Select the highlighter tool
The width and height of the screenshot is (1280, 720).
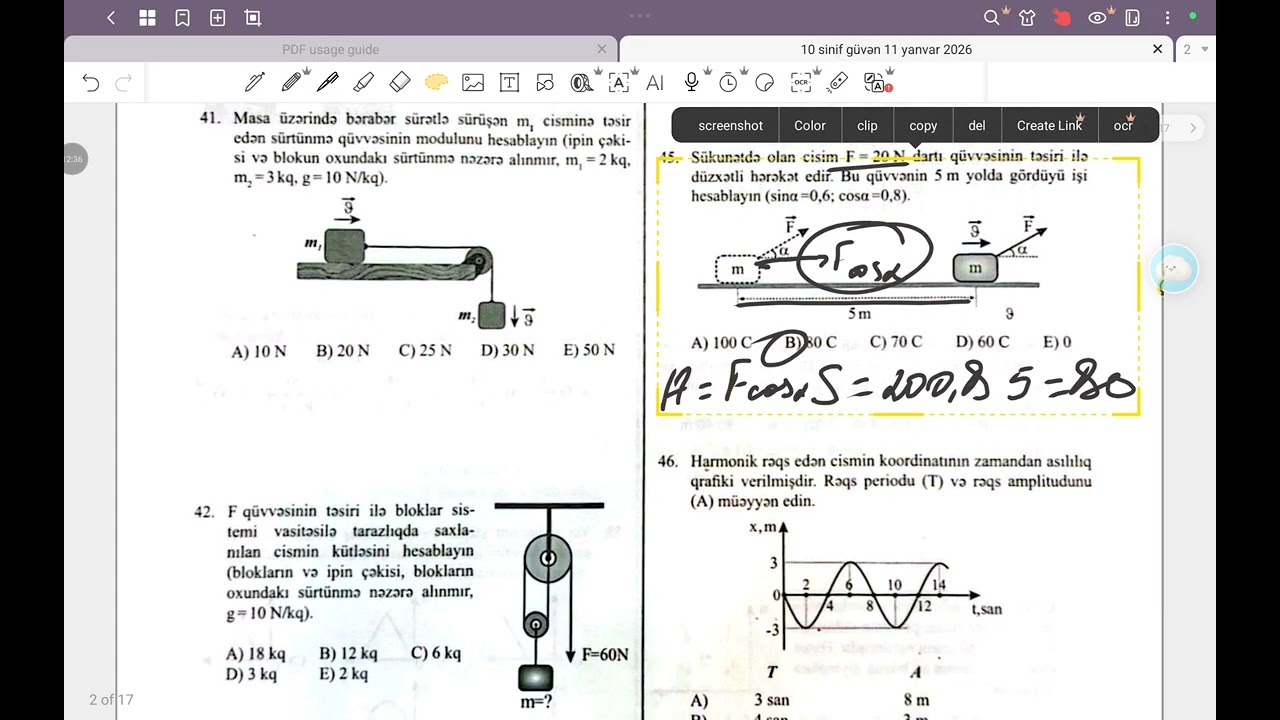363,83
